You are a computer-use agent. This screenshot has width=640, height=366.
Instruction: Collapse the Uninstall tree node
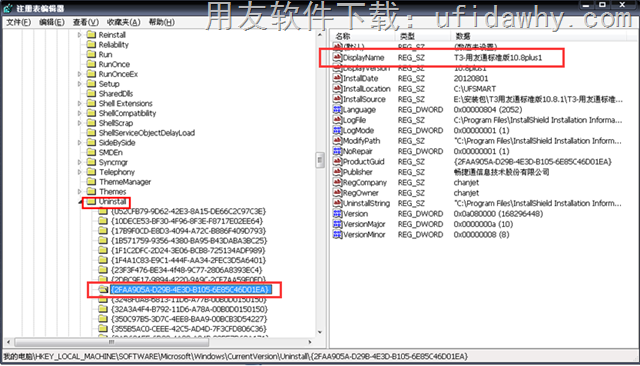[x=80, y=202]
